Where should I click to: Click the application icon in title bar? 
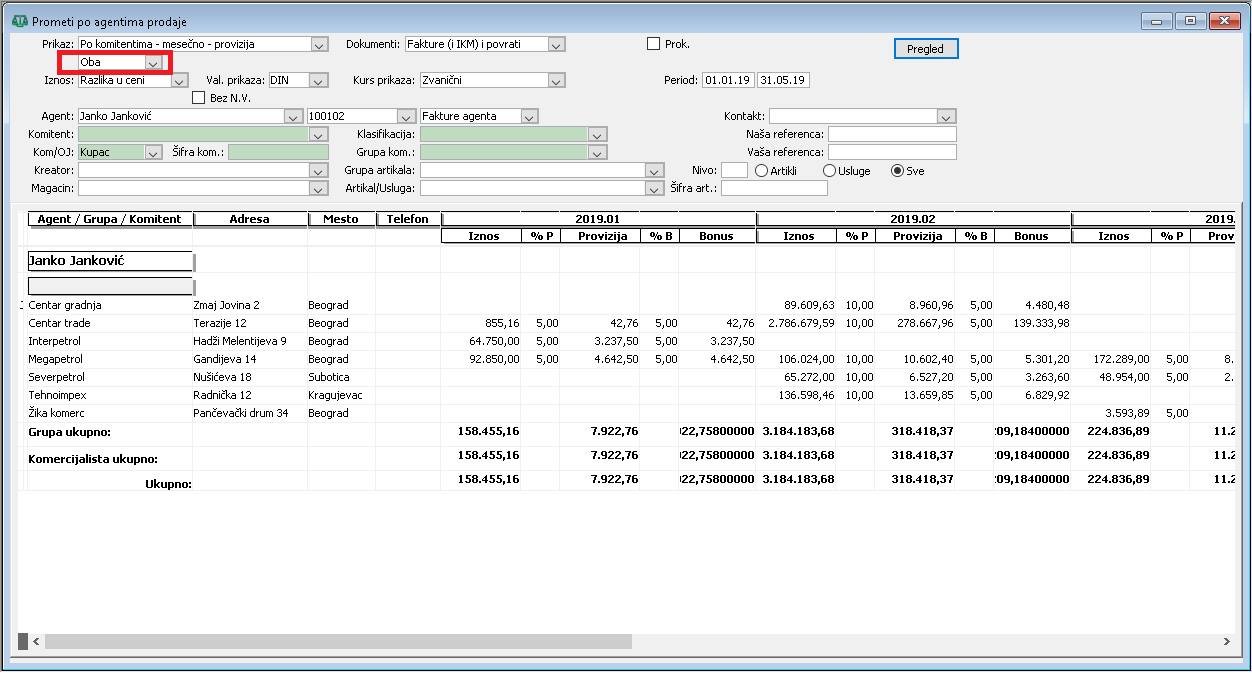click(19, 21)
